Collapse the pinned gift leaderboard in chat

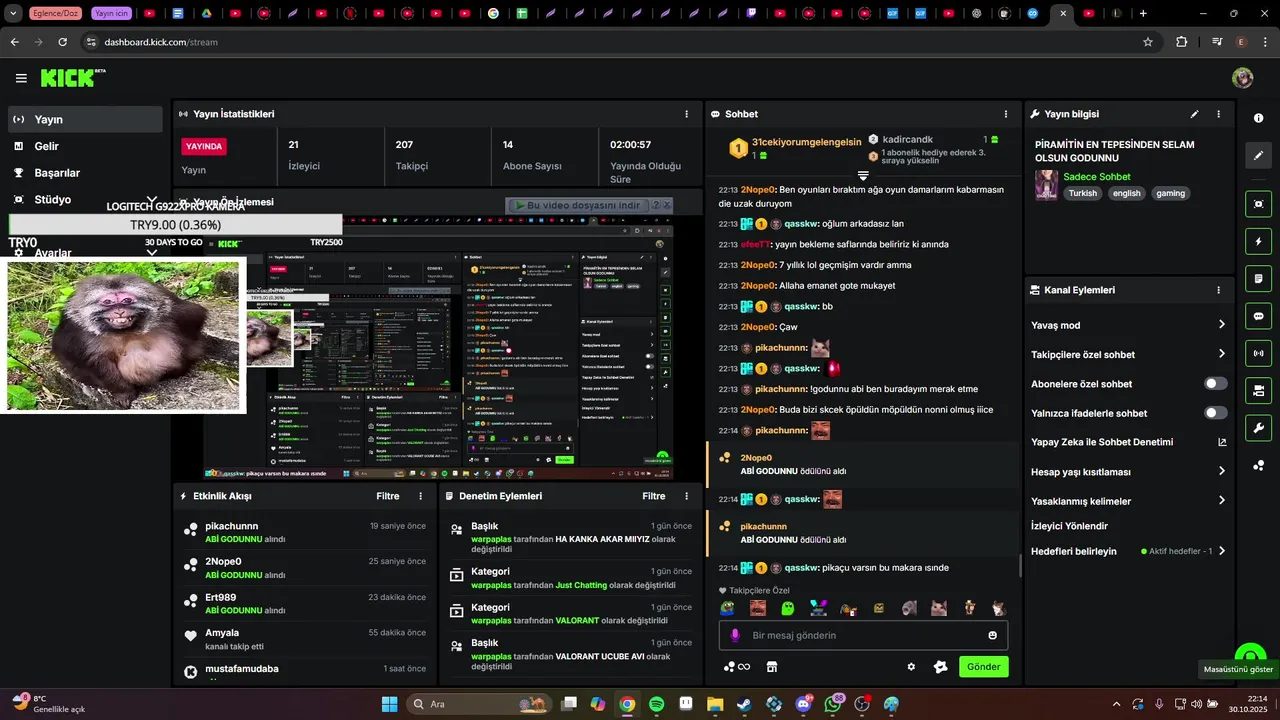[863, 175]
